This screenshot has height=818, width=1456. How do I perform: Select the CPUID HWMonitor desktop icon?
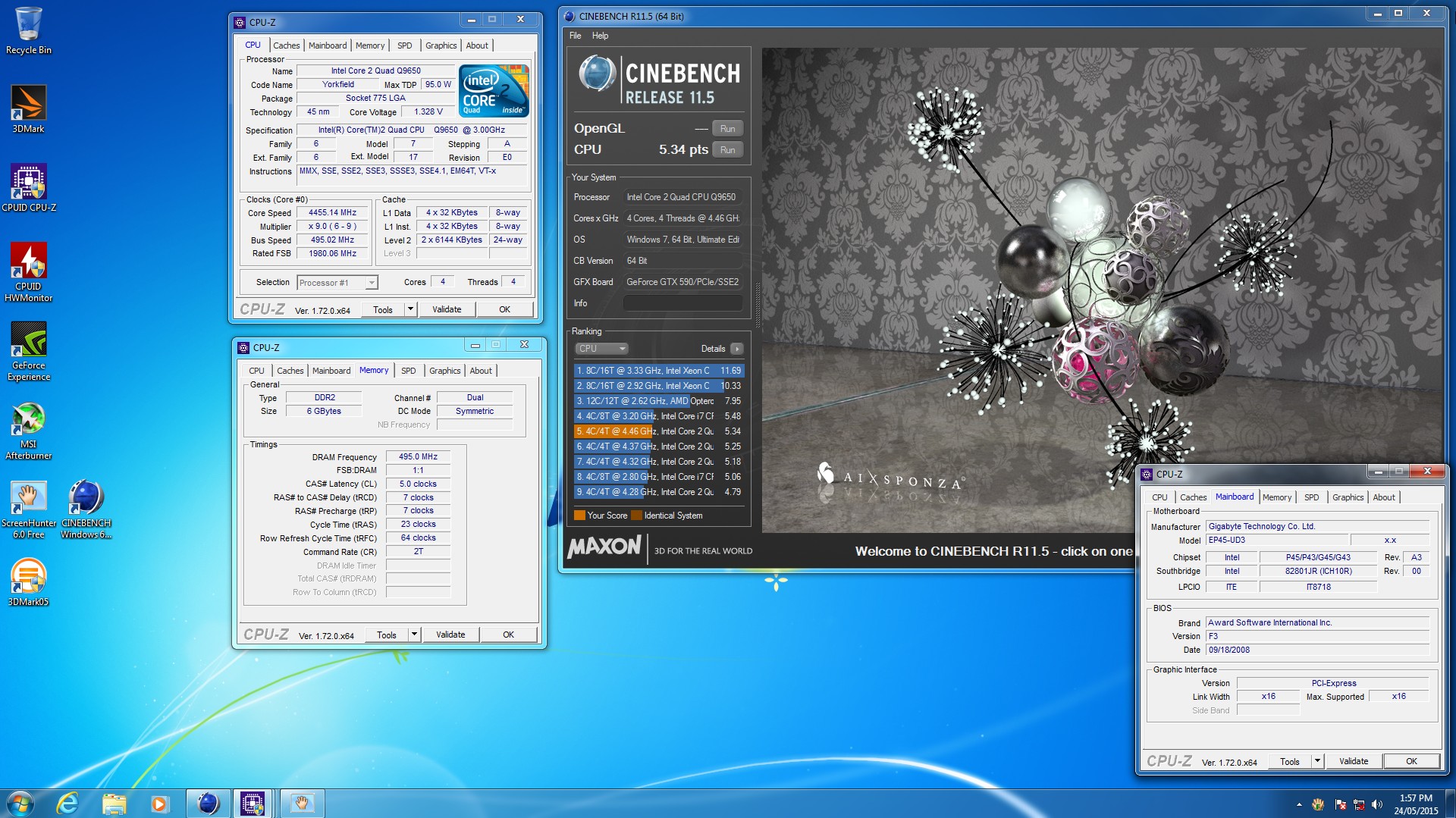[28, 271]
